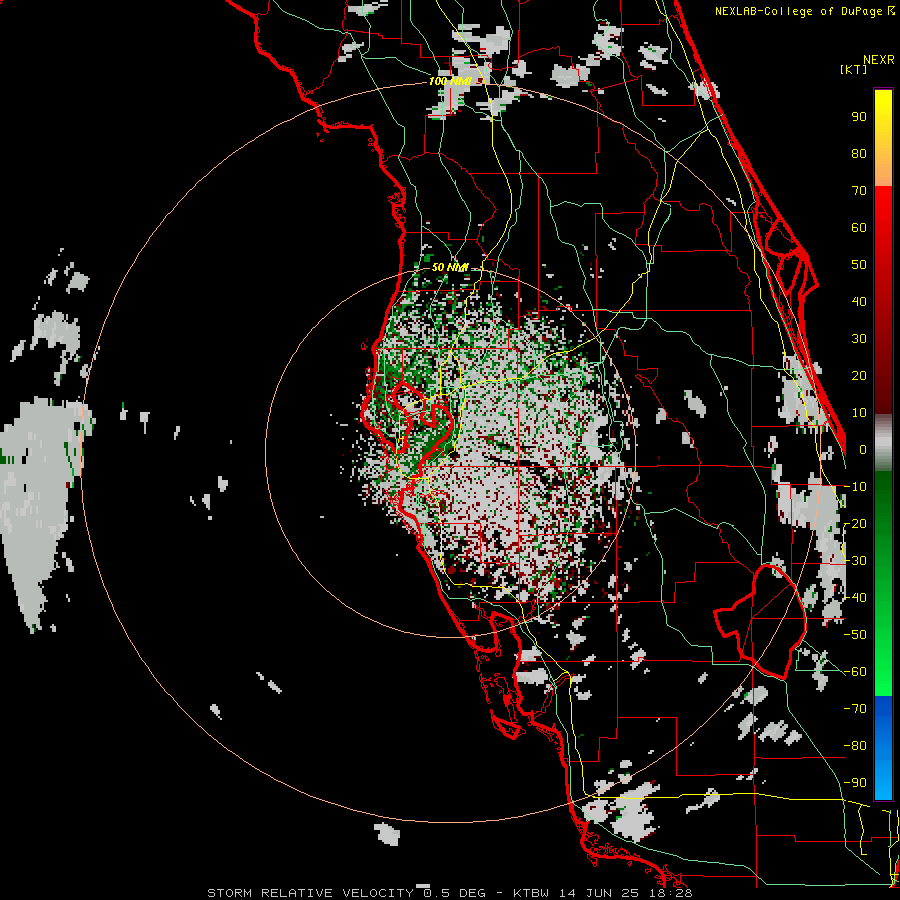Click the 20 value on velocity scale
900x900 pixels.
[859, 376]
